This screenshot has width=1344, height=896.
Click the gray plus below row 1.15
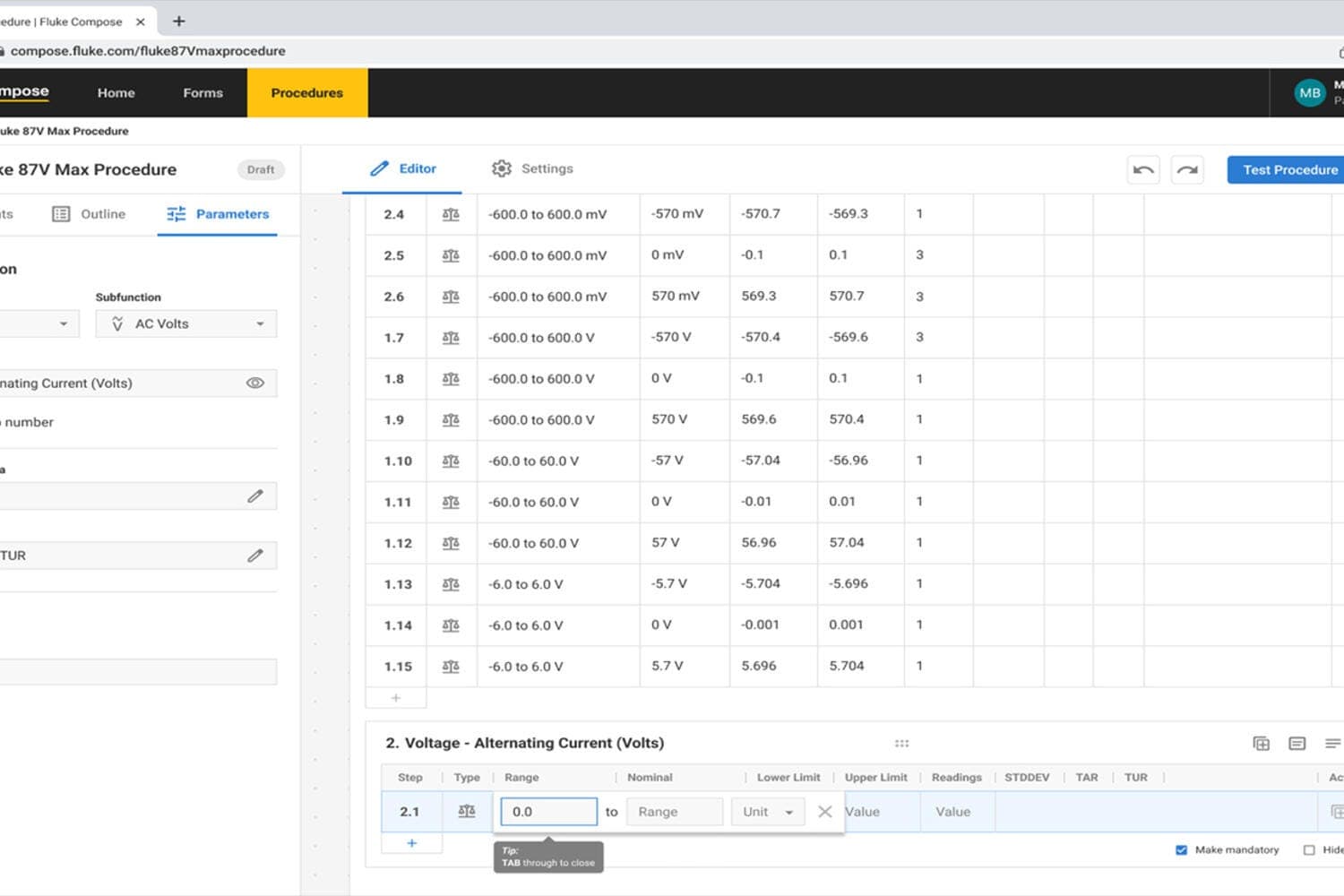[396, 698]
